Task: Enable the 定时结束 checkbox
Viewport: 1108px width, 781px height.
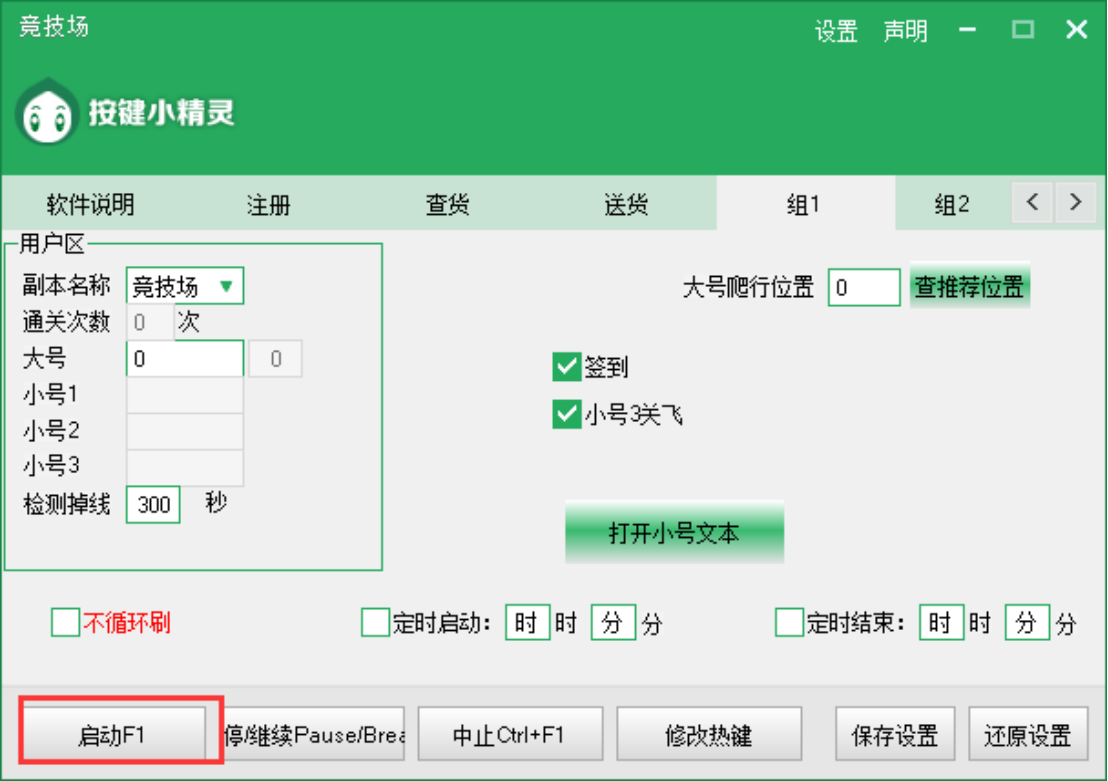Action: (789, 623)
